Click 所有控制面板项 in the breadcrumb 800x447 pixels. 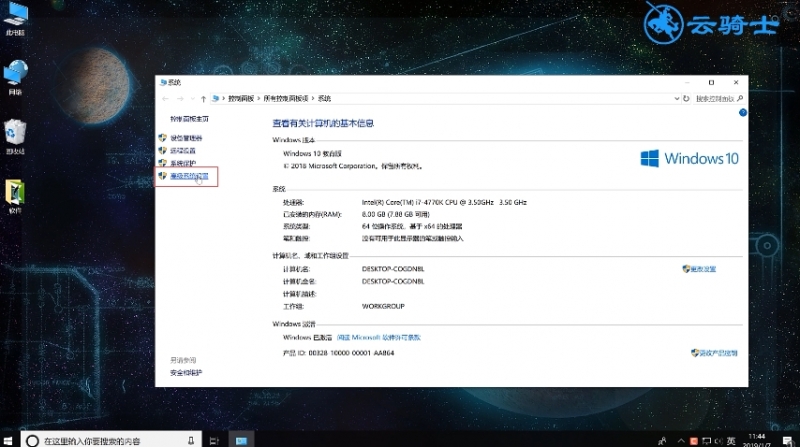pyautogui.click(x=286, y=98)
